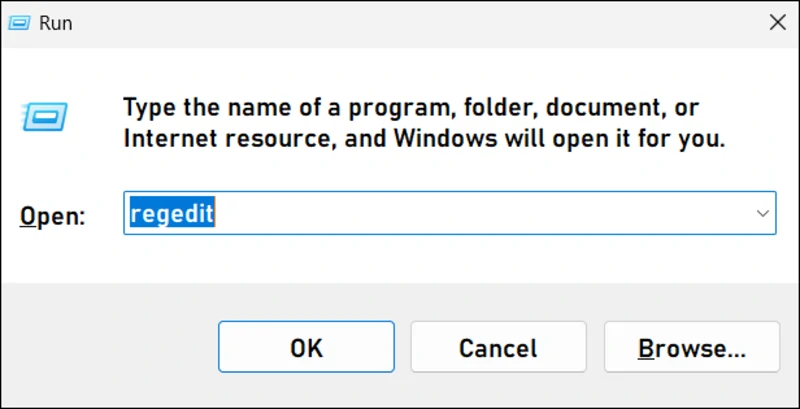Dismiss the dialog with Cancel
This screenshot has width=800, height=409.
497,347
